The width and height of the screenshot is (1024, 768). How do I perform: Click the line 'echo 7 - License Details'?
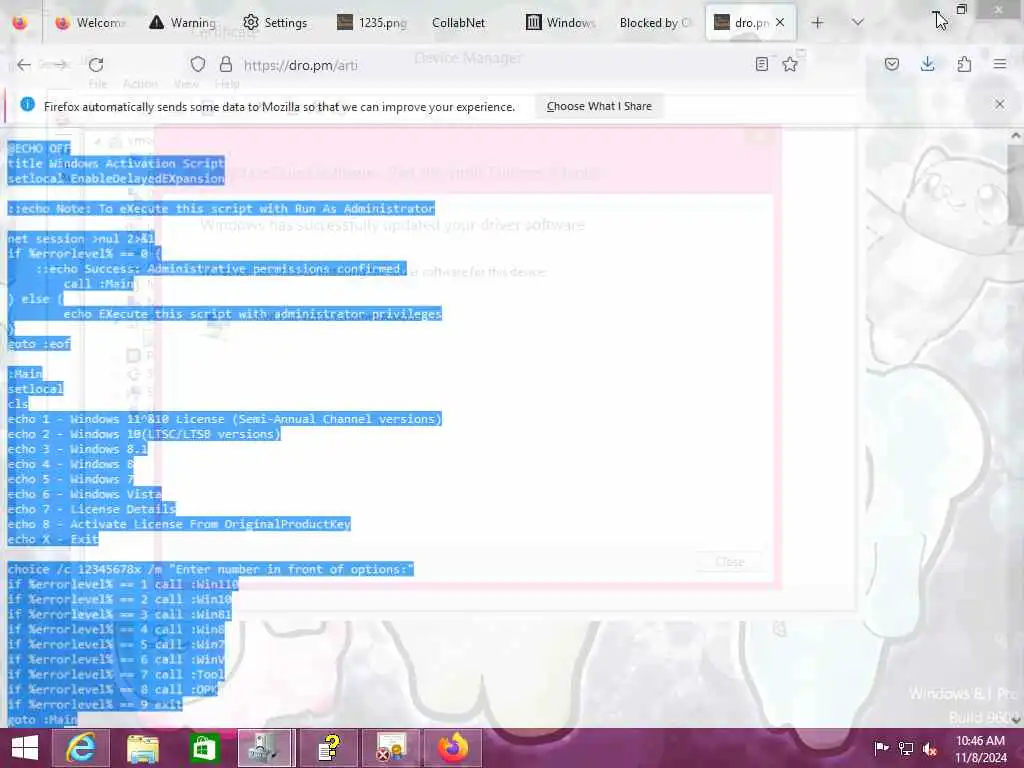tap(91, 509)
